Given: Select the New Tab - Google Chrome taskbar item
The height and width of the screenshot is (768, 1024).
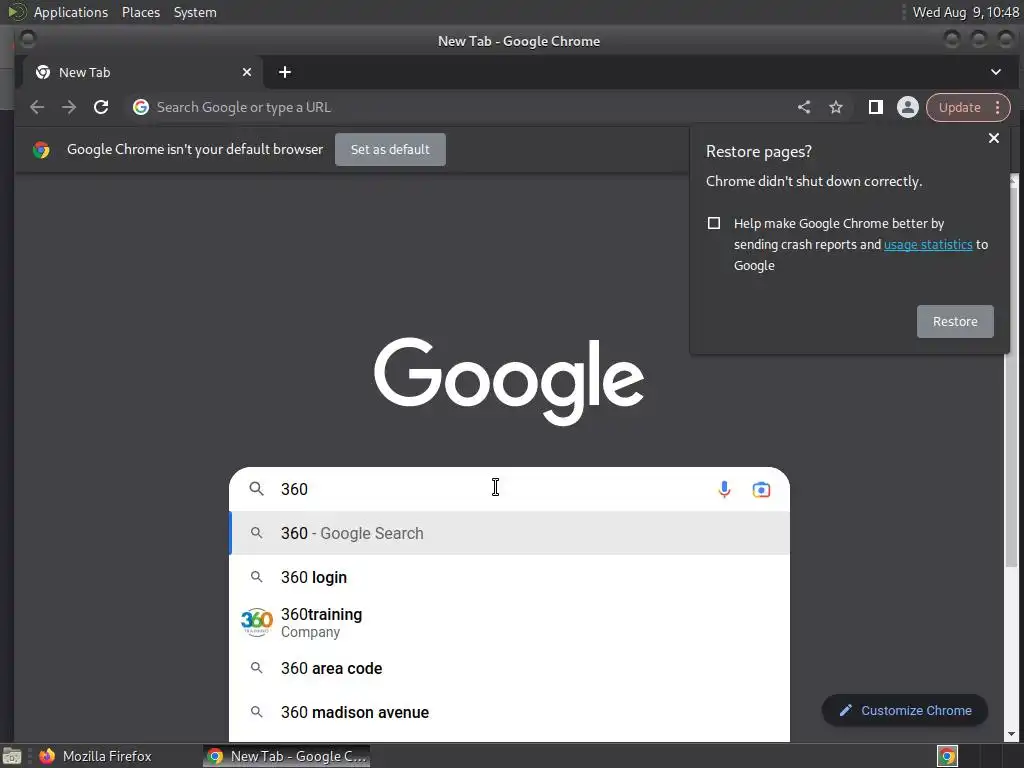Looking at the screenshot, I should (287, 756).
